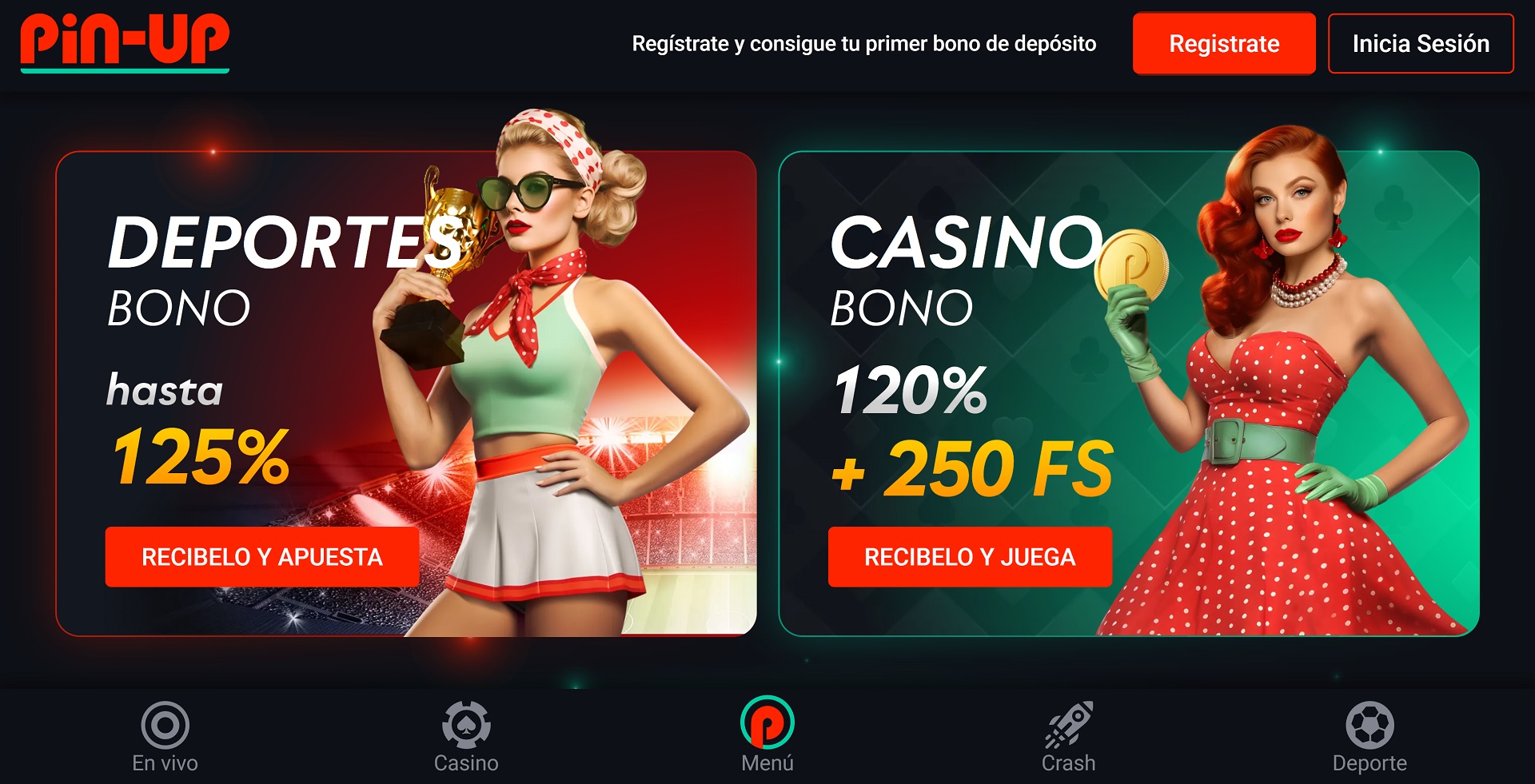Screen dimensions: 1535x784
Task: Select the En vivo tab label
Action: click(165, 763)
